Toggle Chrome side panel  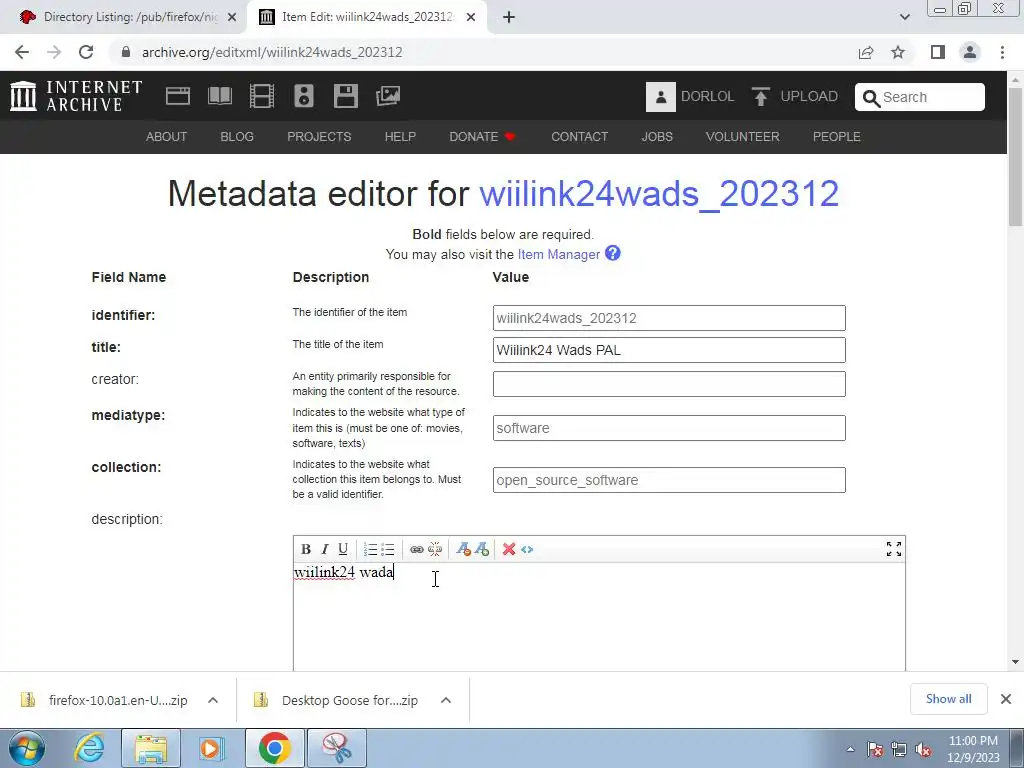pos(938,52)
